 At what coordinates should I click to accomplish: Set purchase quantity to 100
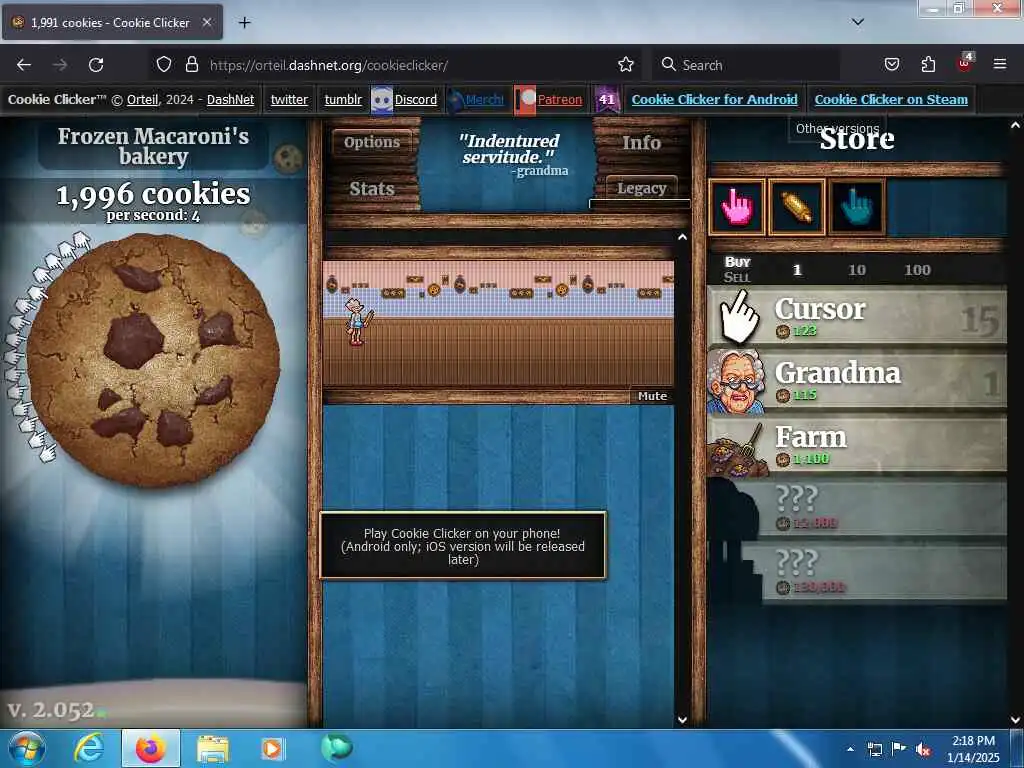917,270
